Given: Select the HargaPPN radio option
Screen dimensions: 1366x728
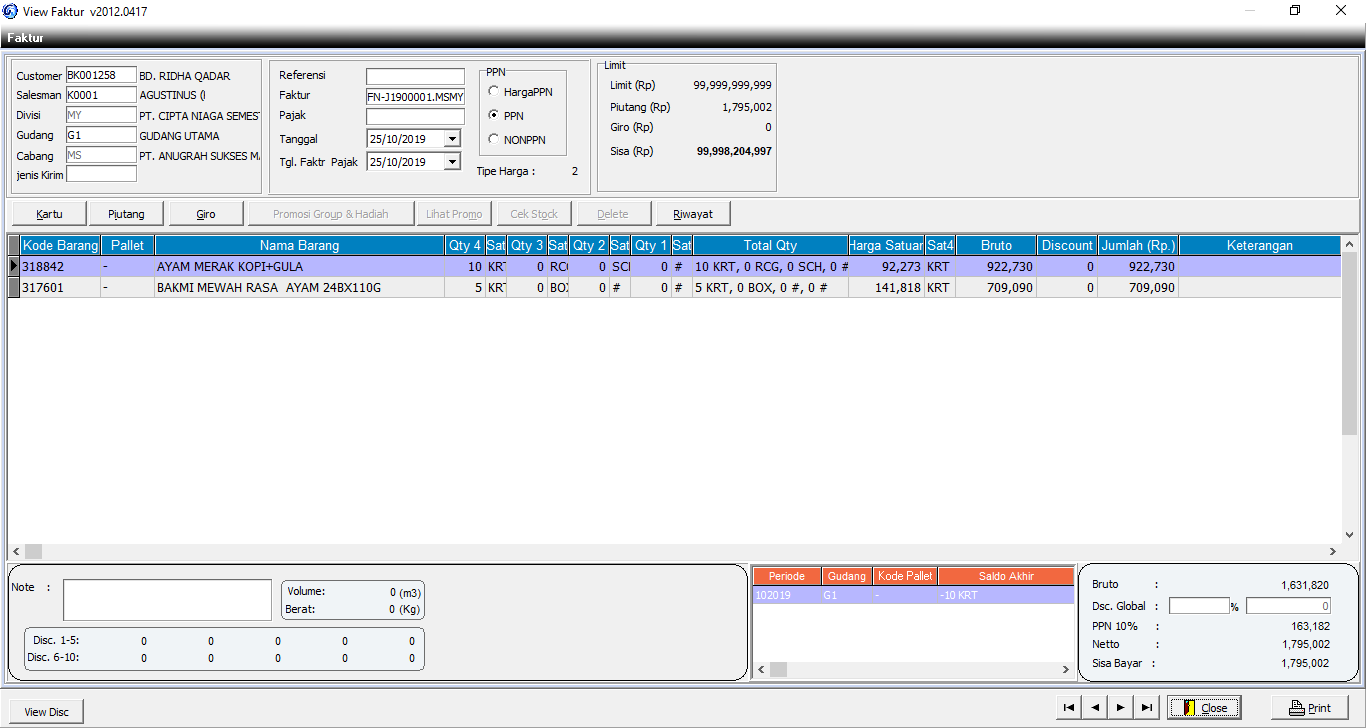Looking at the screenshot, I should point(494,92).
